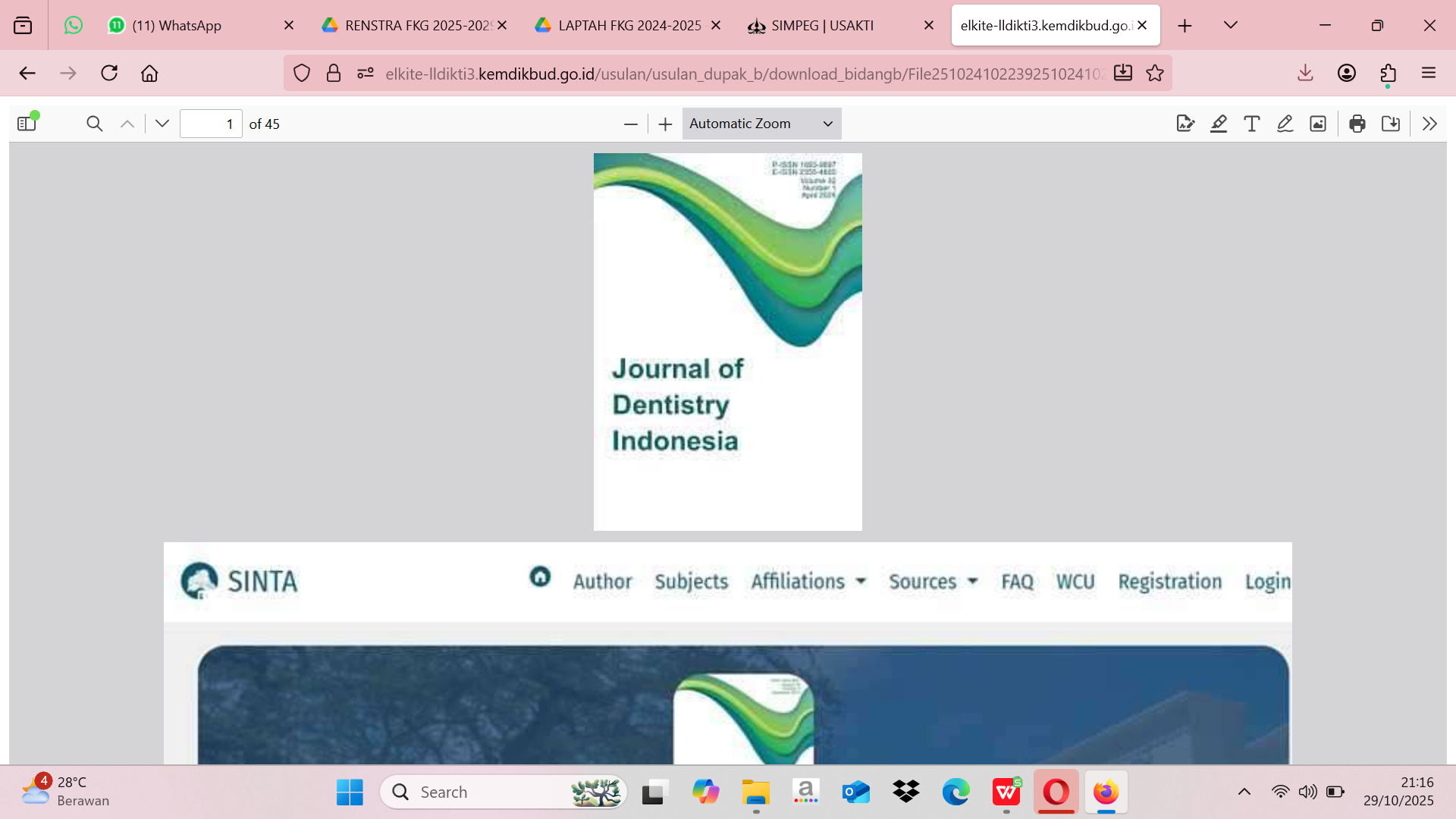Switch to the WhatsApp tab

pyautogui.click(x=177, y=25)
